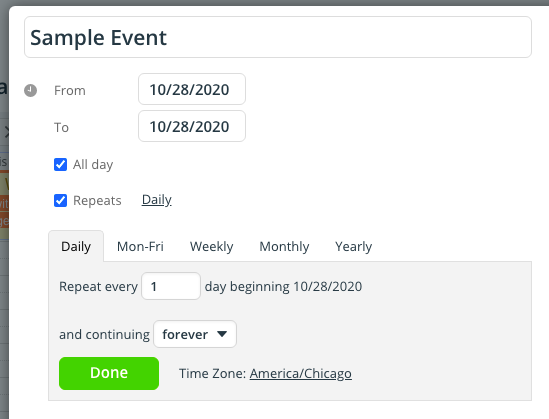This screenshot has height=419, width=549.
Task: Click the To date field
Action: click(192, 126)
